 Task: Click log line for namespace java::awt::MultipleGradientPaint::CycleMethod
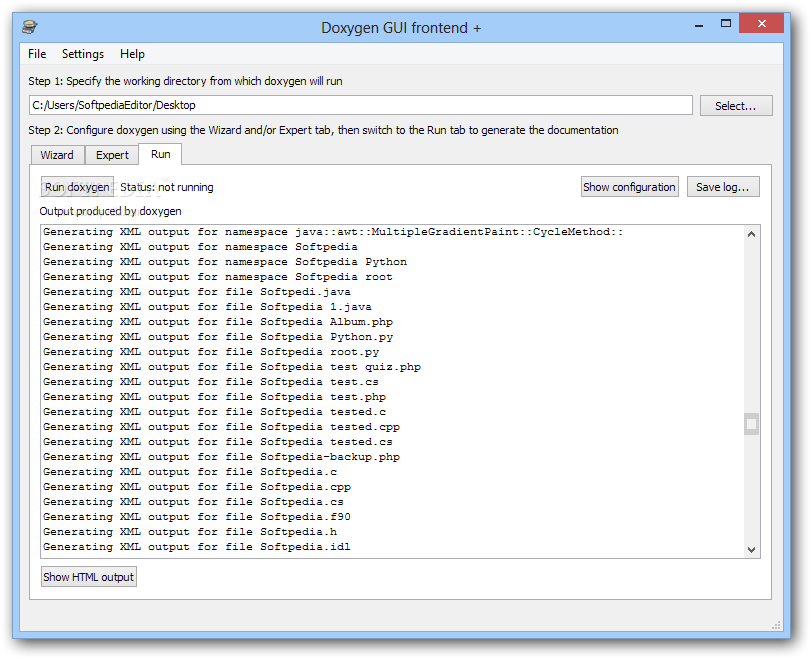tap(333, 232)
